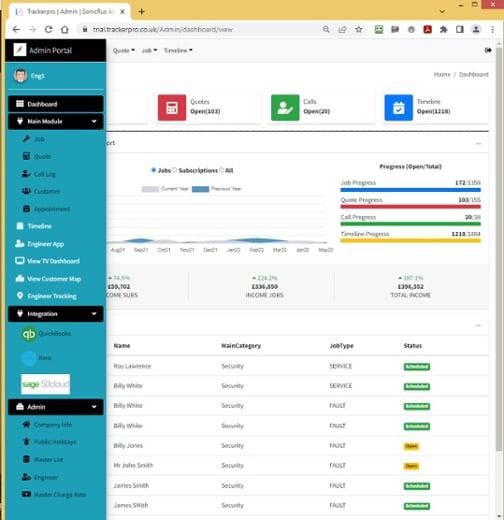Click Calls Open(20) tile text
Screen dimensions: 504x520
tap(316, 106)
